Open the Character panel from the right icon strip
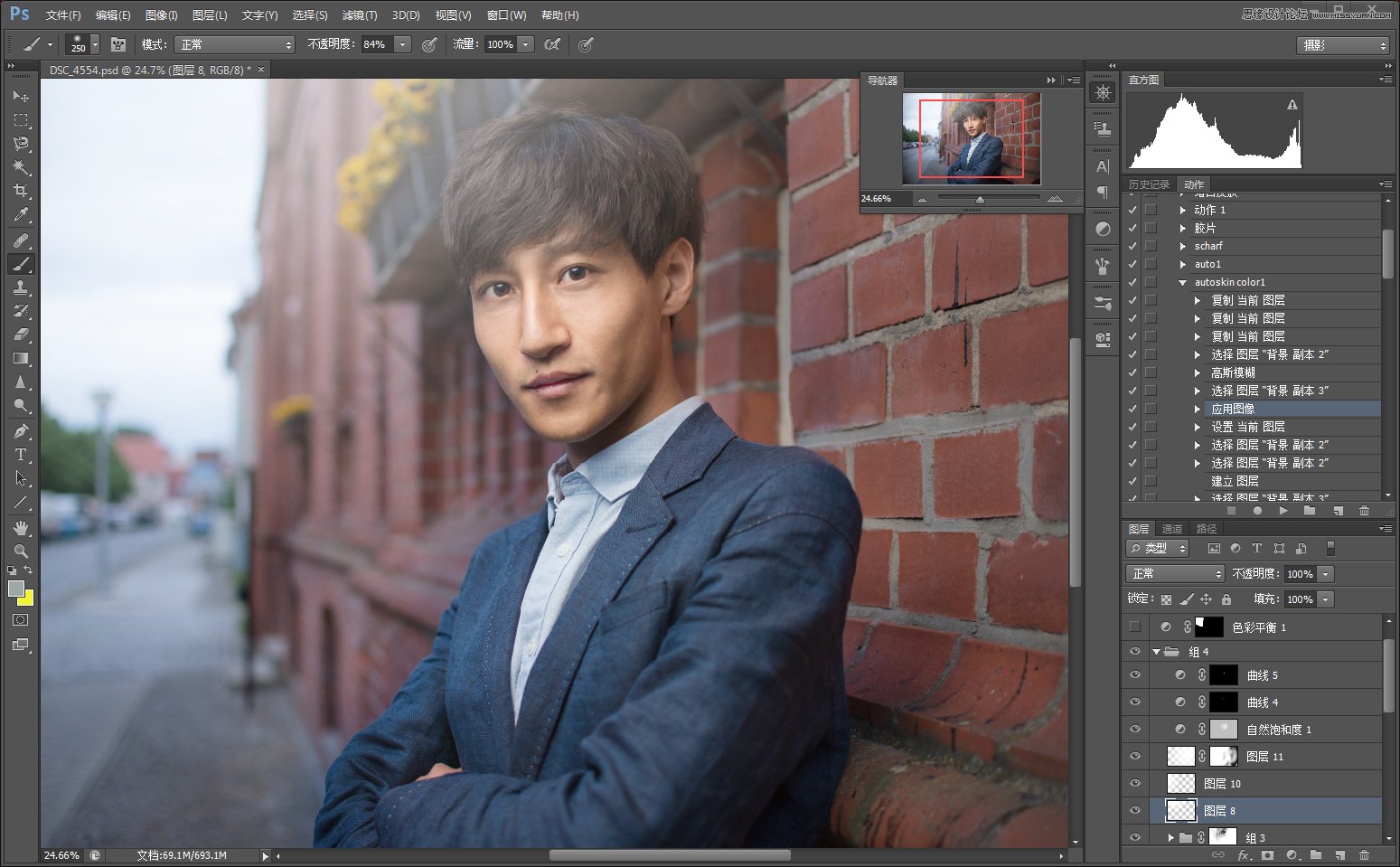The image size is (1400, 867). [1102, 167]
